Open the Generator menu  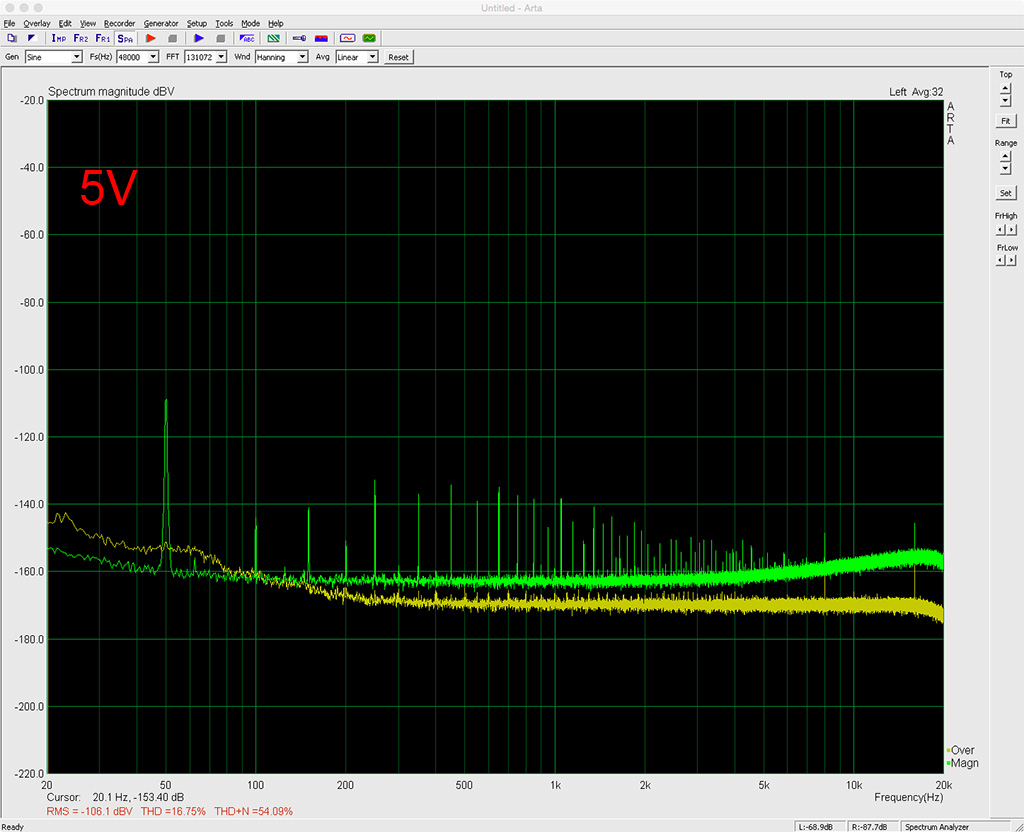[161, 24]
